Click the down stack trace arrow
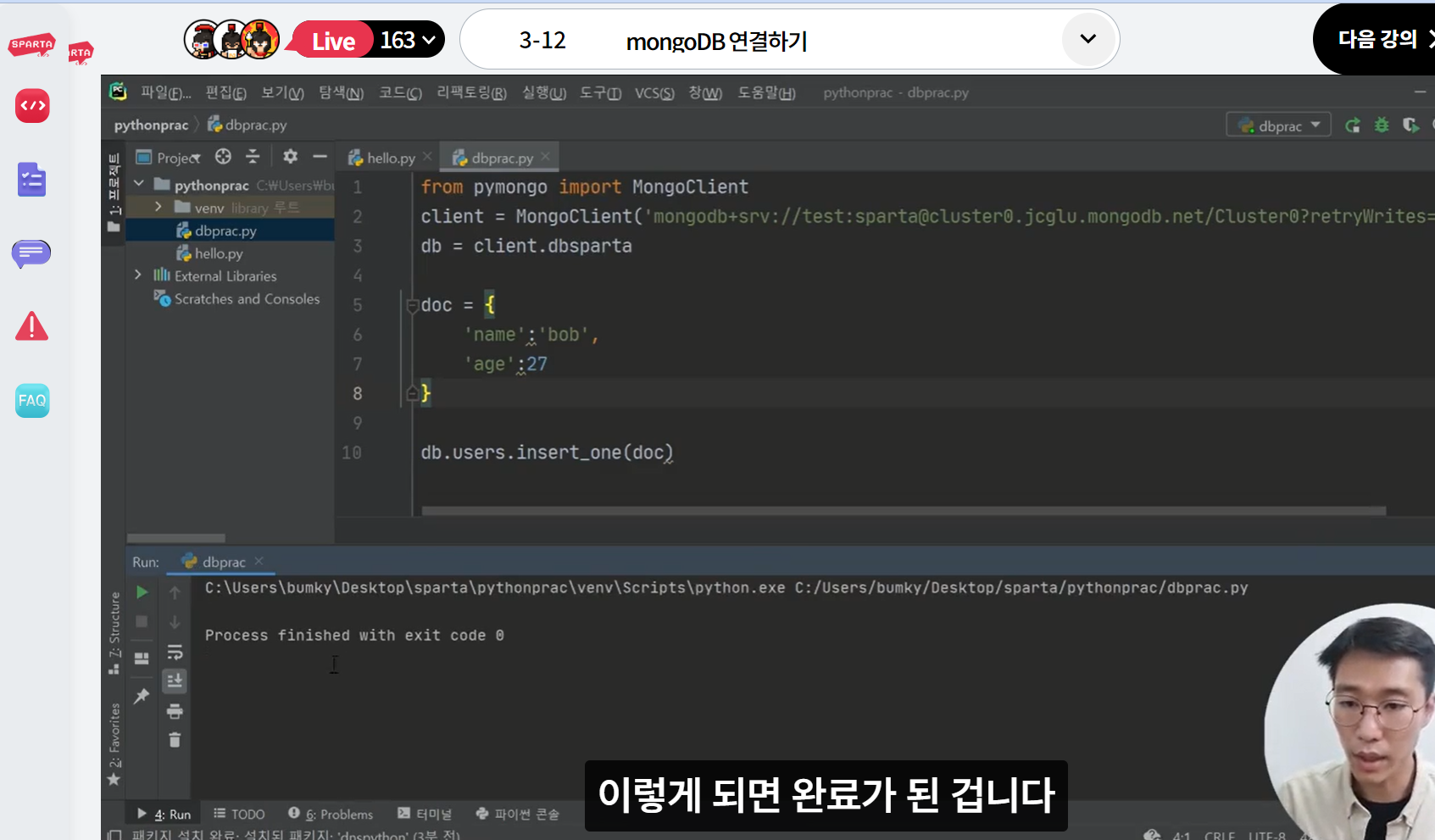Image resolution: width=1435 pixels, height=840 pixels. (x=175, y=622)
